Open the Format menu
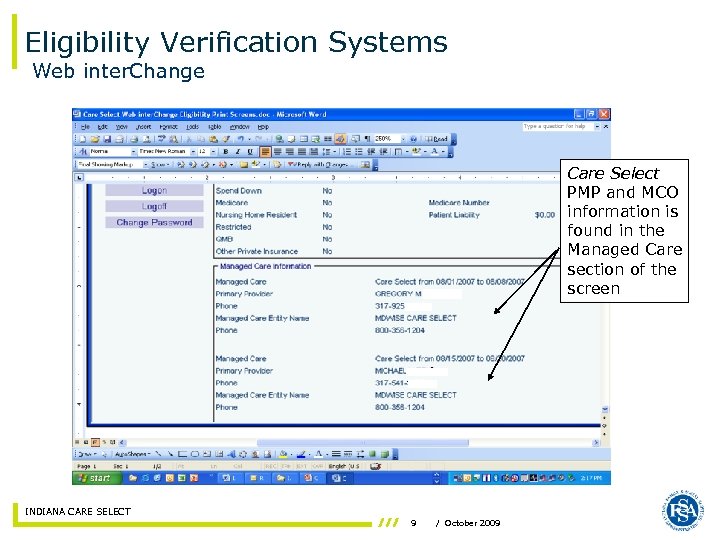The width and height of the screenshot is (720, 540). [x=168, y=127]
